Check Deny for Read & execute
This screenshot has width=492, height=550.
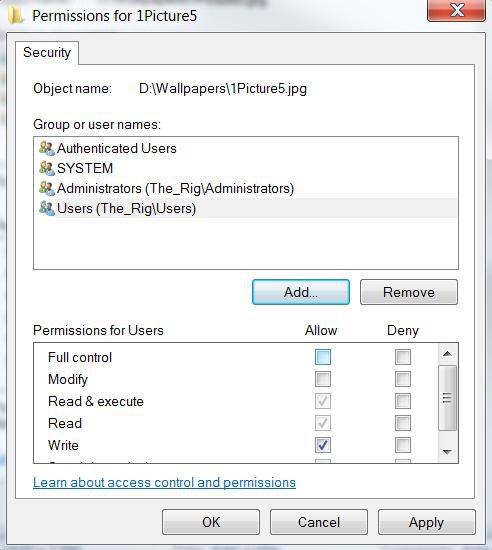pyautogui.click(x=403, y=401)
